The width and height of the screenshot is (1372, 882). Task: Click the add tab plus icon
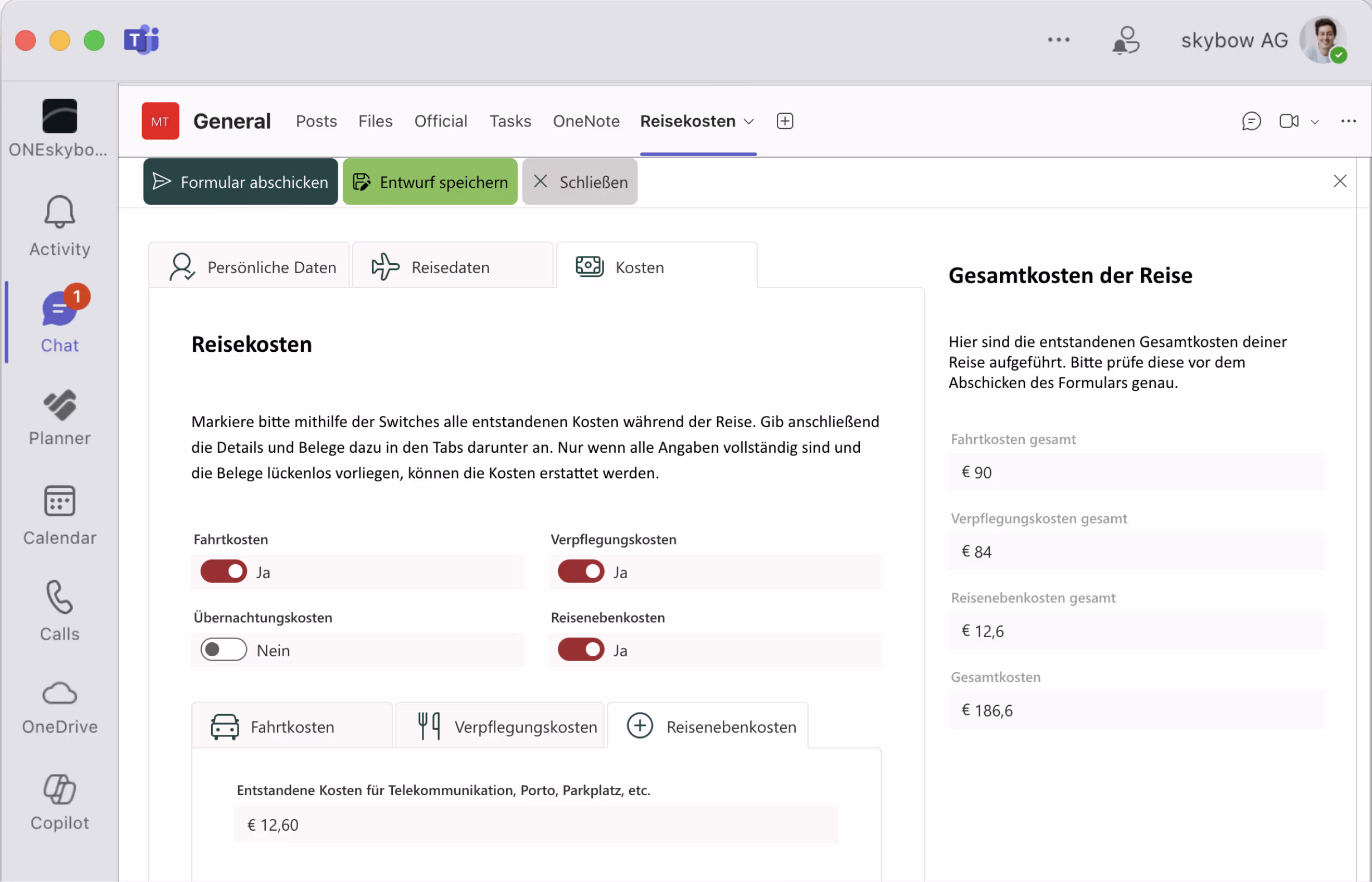(785, 122)
